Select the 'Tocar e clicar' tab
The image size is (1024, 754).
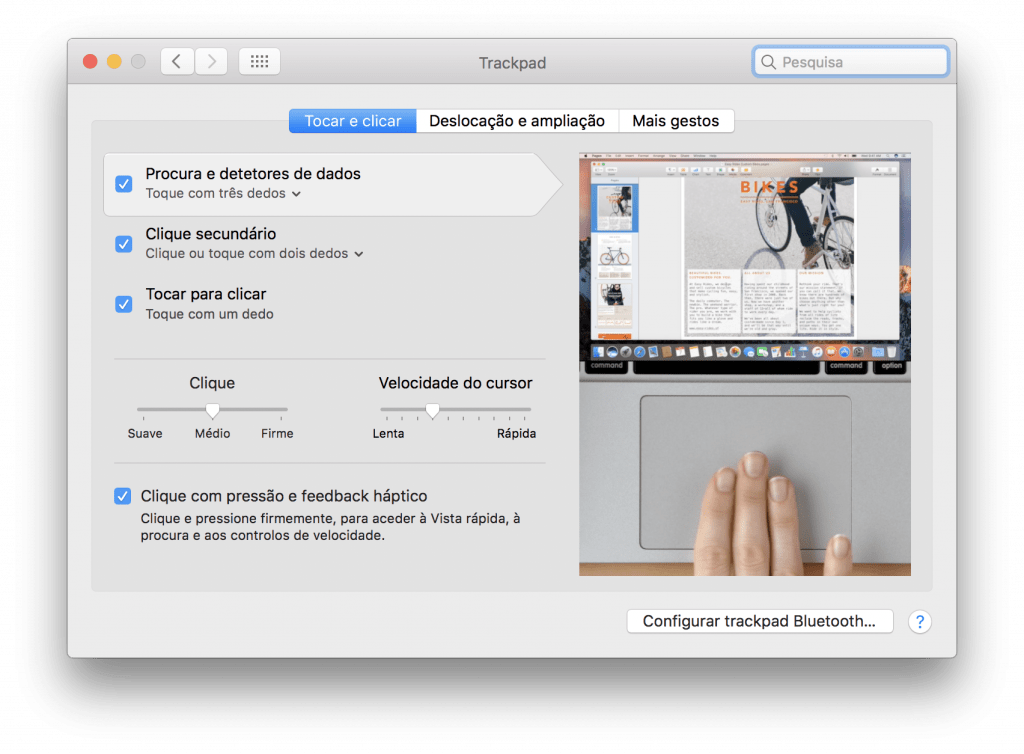tap(352, 120)
